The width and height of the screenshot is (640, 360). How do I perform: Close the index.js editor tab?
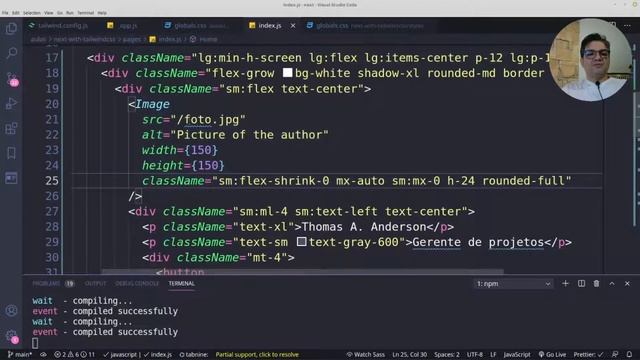(x=293, y=26)
